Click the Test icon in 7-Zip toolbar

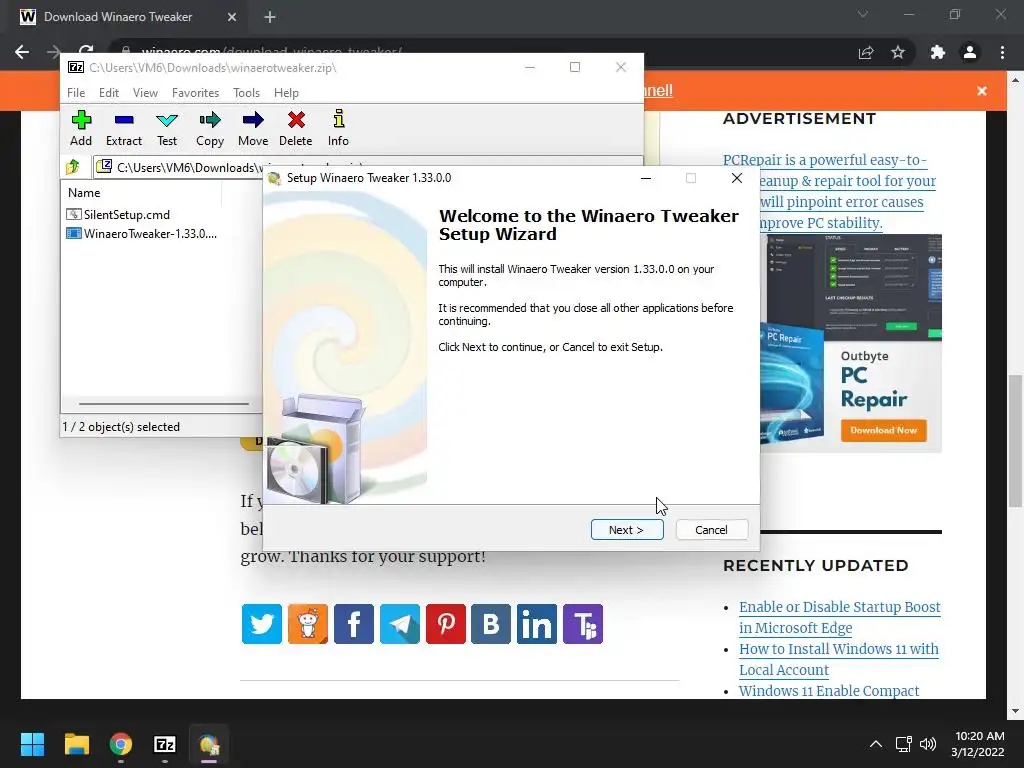pyautogui.click(x=167, y=128)
